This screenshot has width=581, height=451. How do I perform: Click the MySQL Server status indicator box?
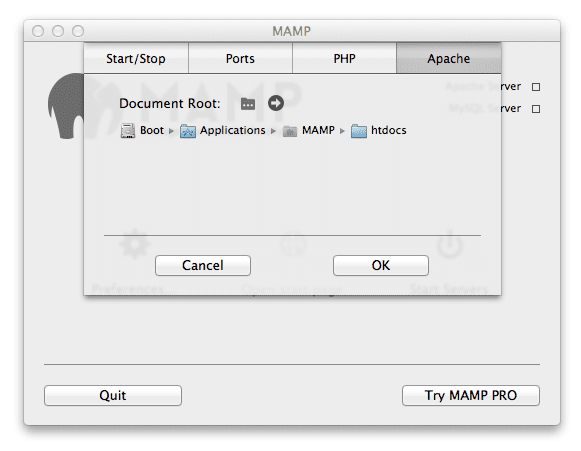[x=536, y=109]
